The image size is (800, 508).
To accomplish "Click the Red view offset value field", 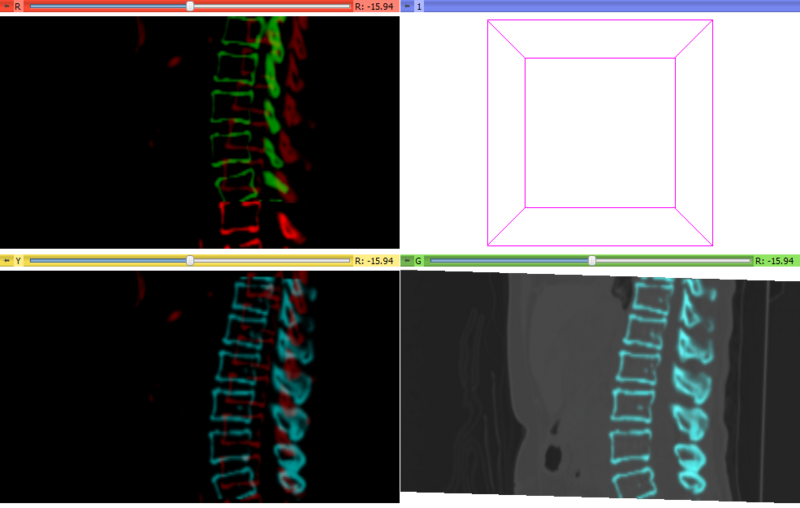I will tap(375, 6).
